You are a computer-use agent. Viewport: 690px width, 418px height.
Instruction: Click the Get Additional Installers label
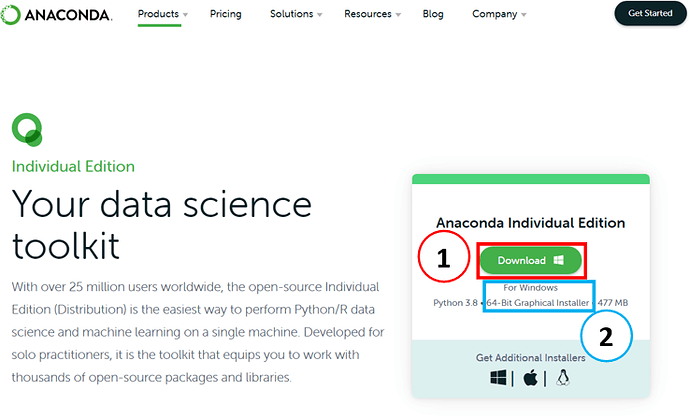pos(530,358)
